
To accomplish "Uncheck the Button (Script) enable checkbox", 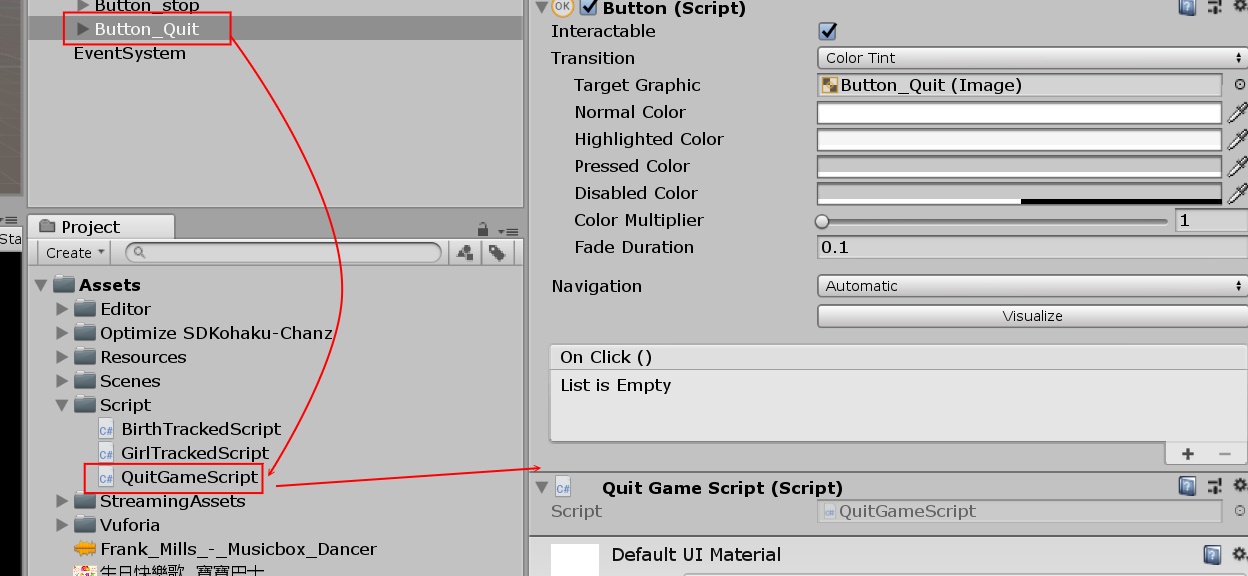I will [588, 8].
